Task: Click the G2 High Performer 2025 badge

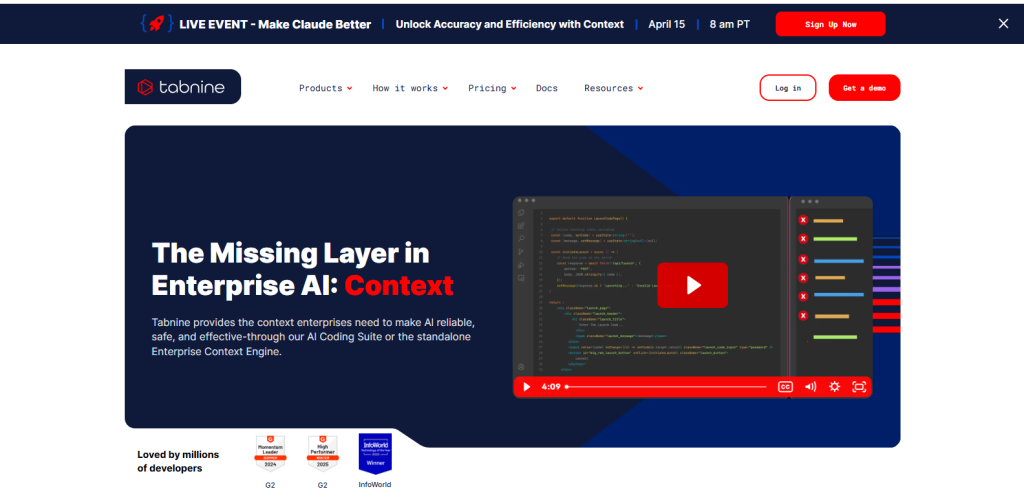Action: [x=322, y=453]
